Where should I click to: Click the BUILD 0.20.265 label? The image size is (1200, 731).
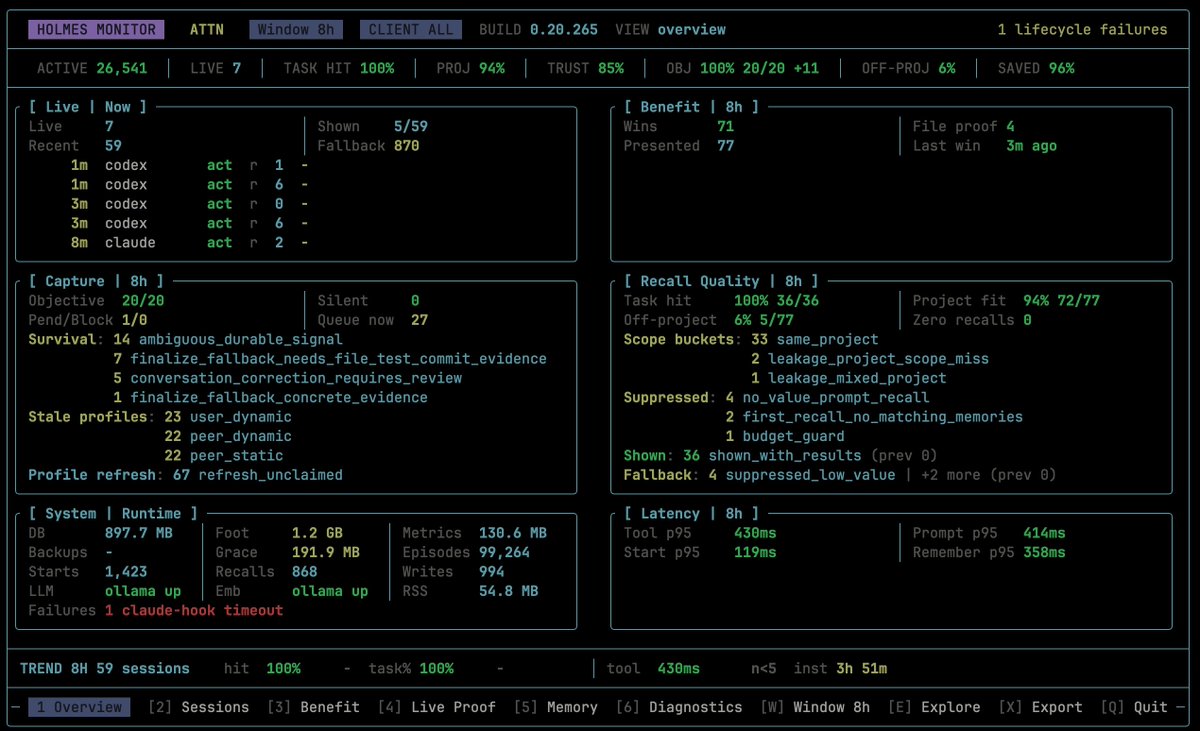point(538,30)
